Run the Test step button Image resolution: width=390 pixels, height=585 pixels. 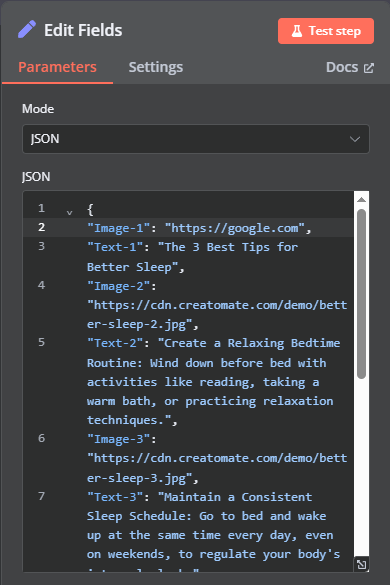(x=326, y=31)
